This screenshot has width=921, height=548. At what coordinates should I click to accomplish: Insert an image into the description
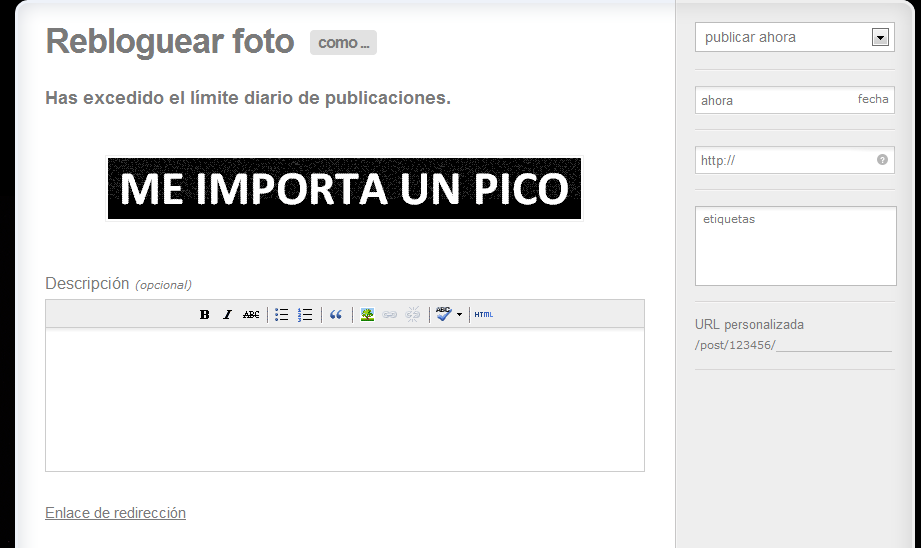click(367, 315)
